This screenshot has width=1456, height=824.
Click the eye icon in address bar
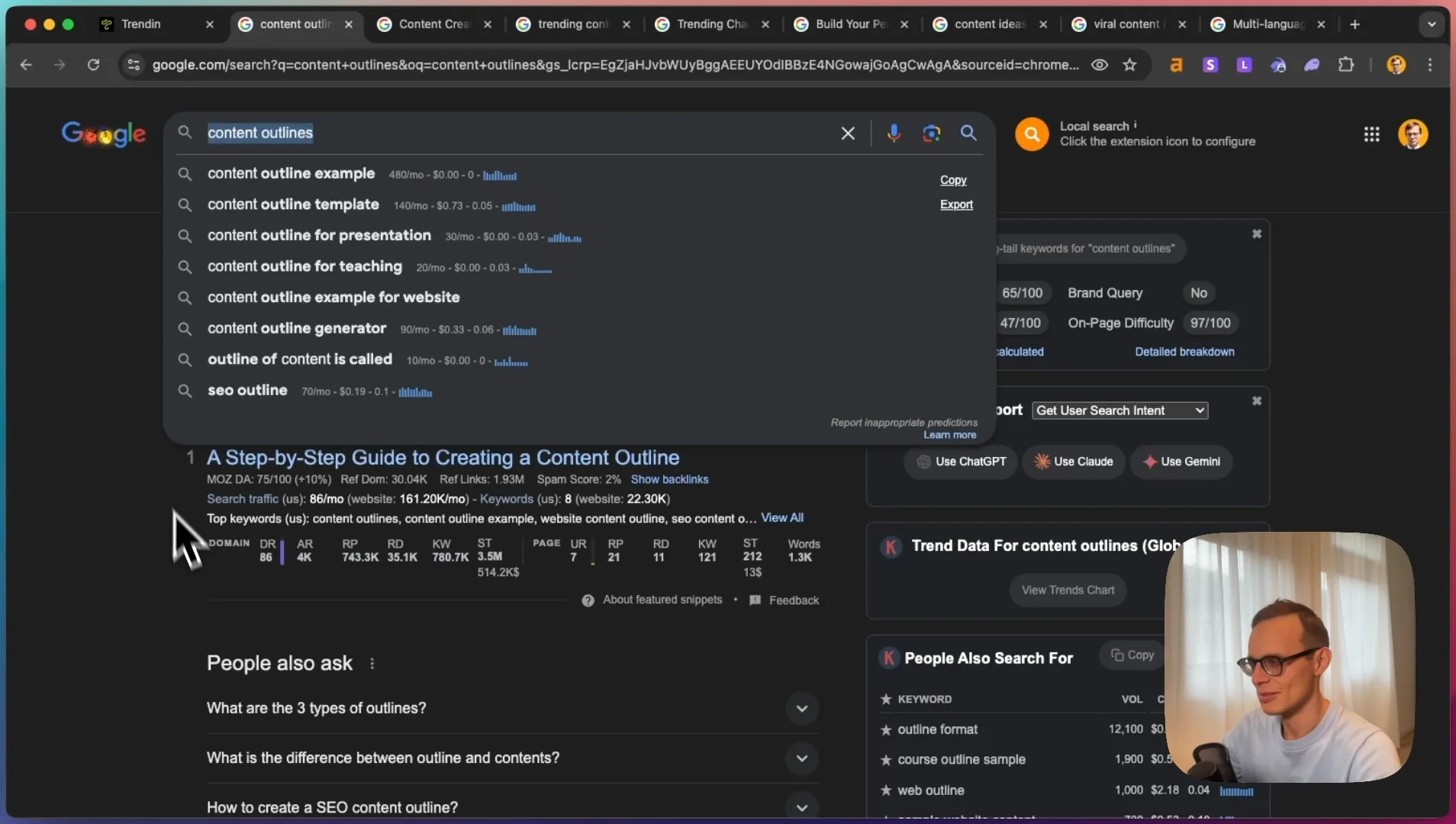tap(1099, 65)
